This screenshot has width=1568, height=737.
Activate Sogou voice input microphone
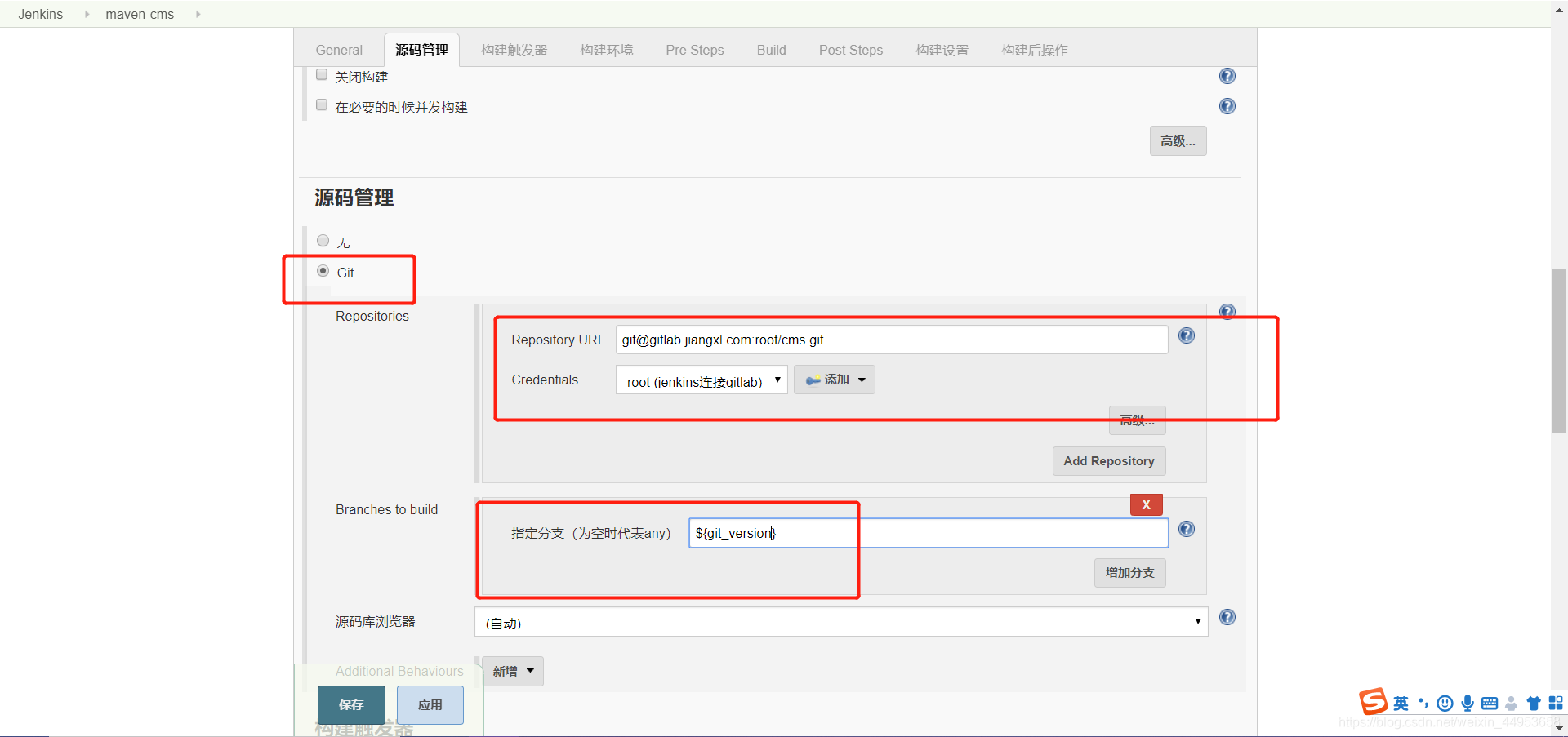pyautogui.click(x=1468, y=704)
